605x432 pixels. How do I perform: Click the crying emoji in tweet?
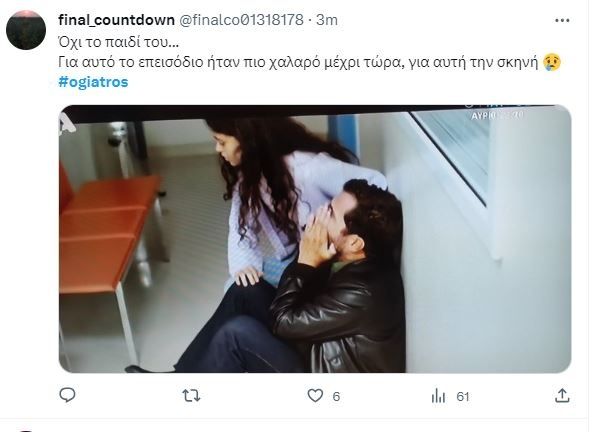point(552,62)
